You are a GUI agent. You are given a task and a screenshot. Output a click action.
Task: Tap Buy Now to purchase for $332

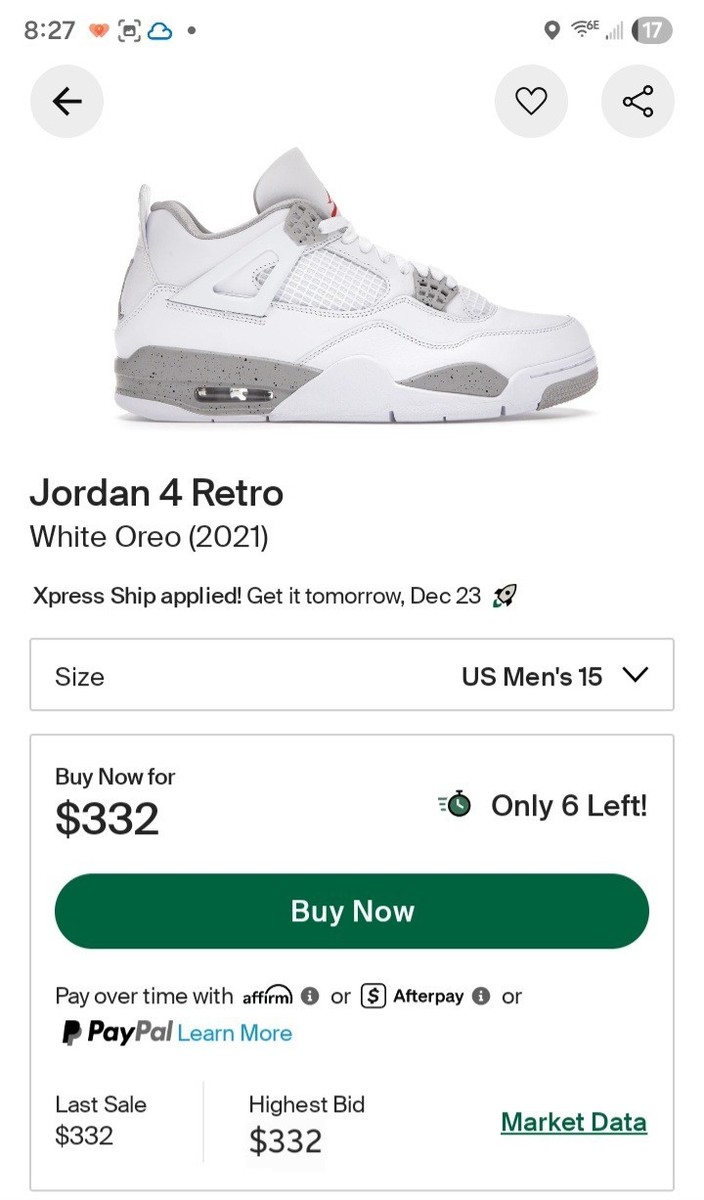pos(352,911)
